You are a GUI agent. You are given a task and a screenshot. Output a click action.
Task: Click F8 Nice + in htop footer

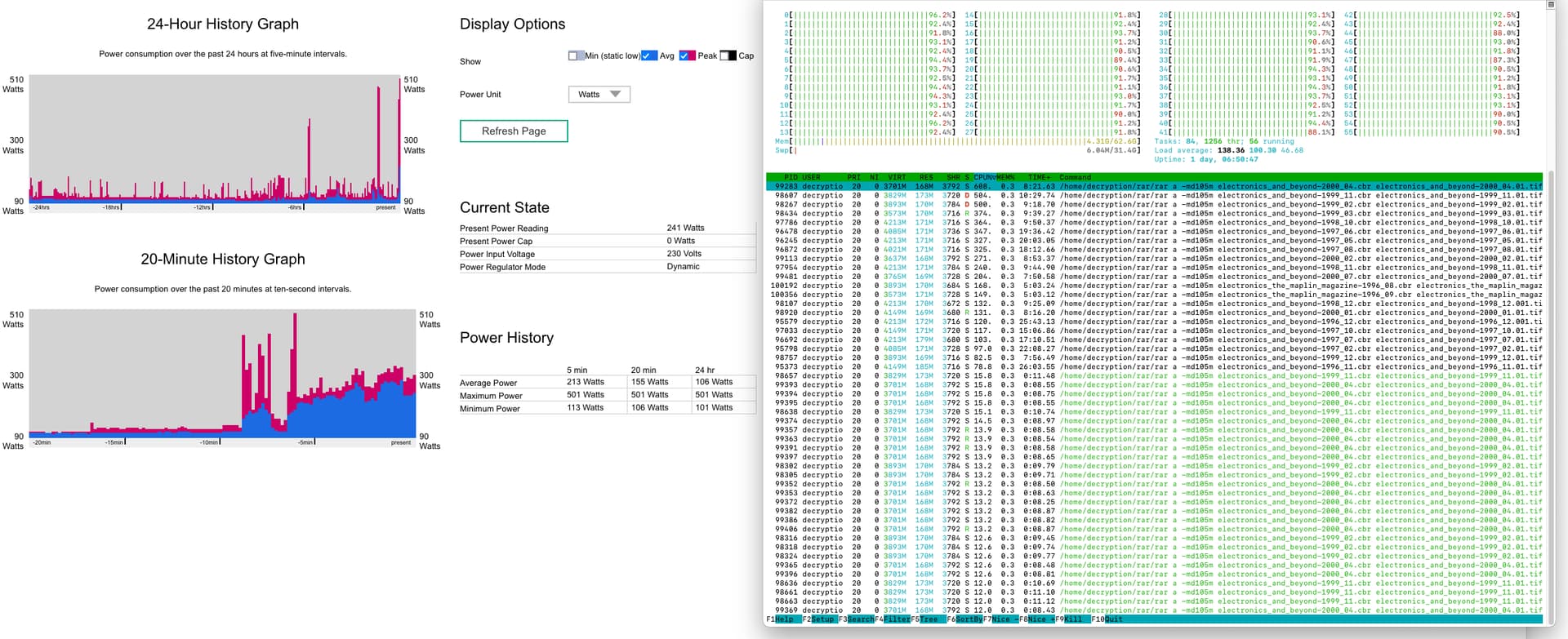pyautogui.click(x=1036, y=619)
